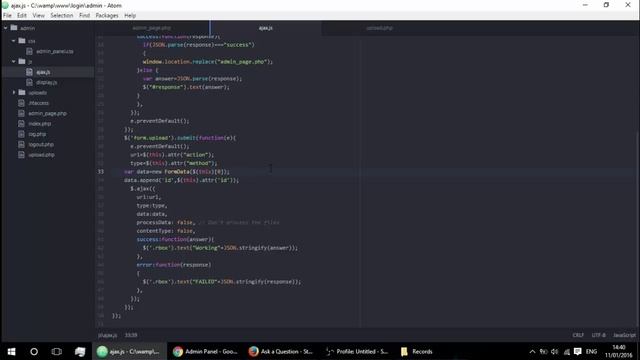This screenshot has width=640, height=360.
Task: Open the pinned desktop app beside Task View
Action: 80,351
